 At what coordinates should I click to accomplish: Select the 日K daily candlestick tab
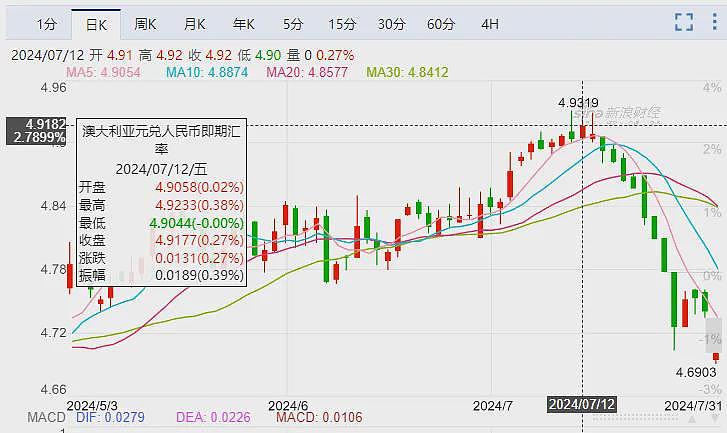(x=96, y=23)
